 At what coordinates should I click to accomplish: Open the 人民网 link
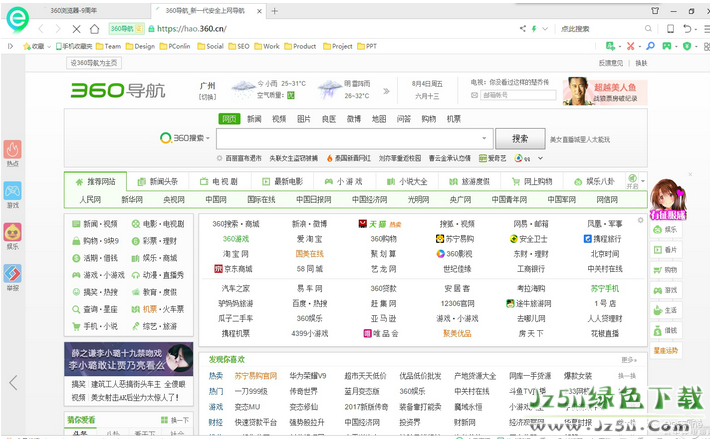(x=90, y=200)
